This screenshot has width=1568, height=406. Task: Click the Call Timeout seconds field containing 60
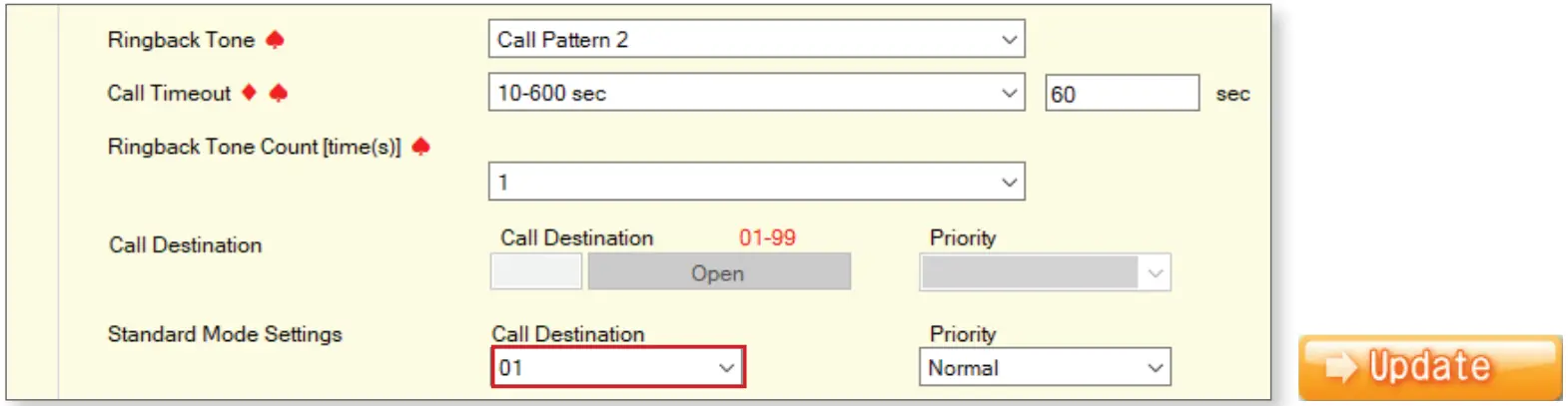click(x=1121, y=94)
